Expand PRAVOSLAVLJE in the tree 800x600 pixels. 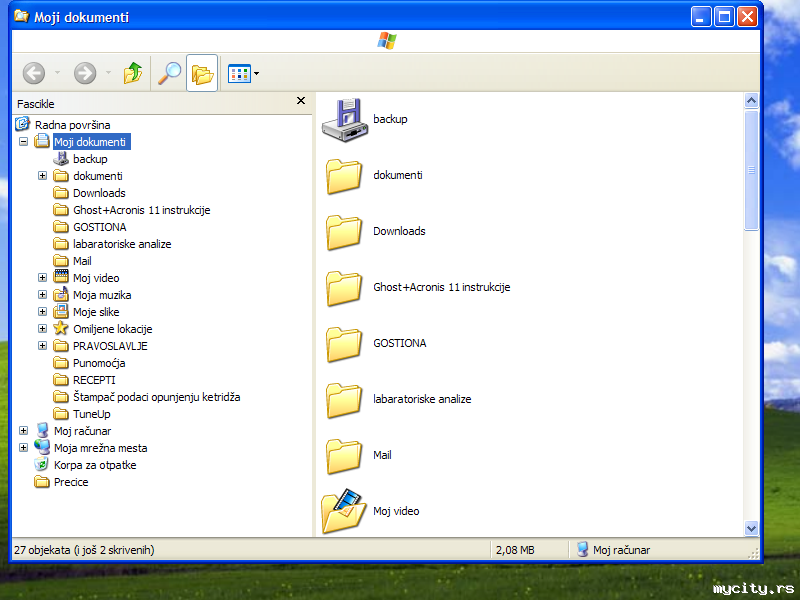42,345
